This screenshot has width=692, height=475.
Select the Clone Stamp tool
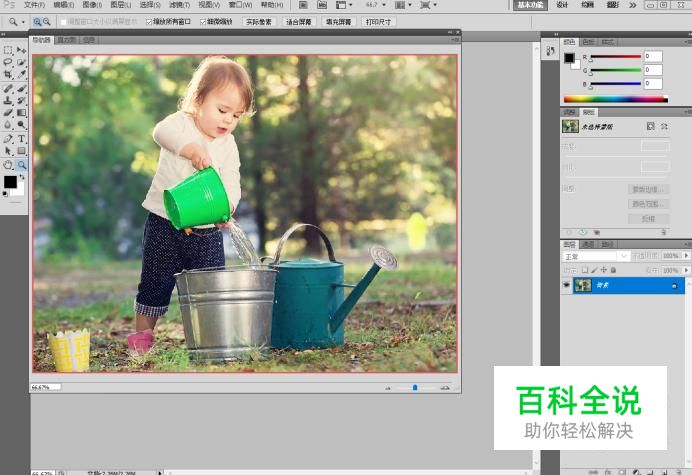(8, 101)
